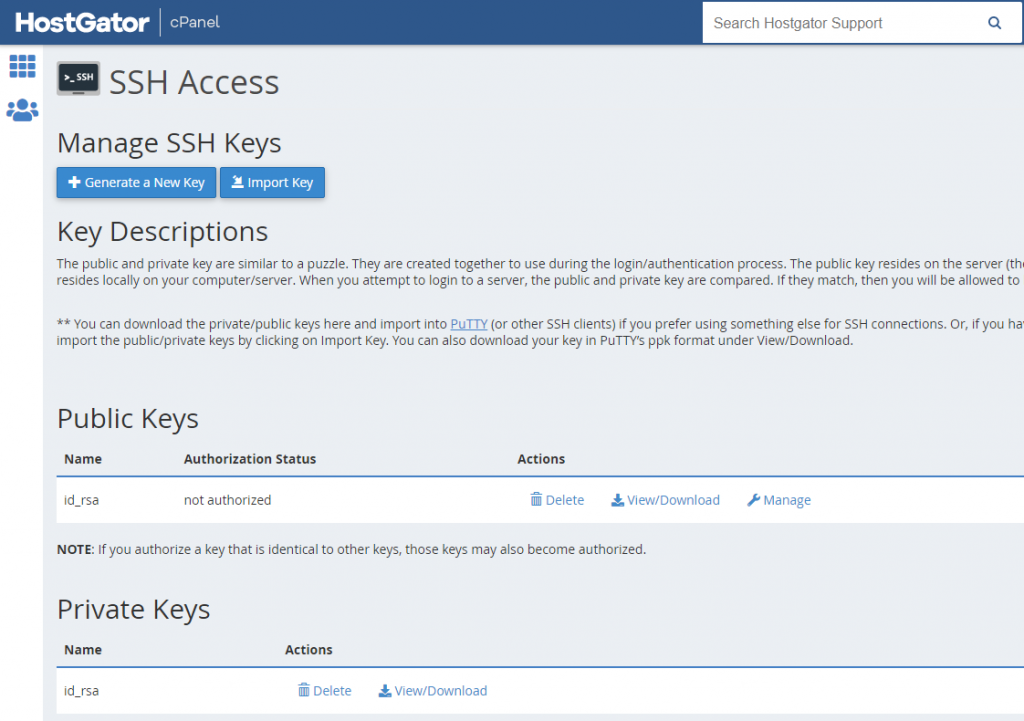The width and height of the screenshot is (1024, 721).
Task: Select the id_rsa name in Public Keys
Action: coord(81,500)
